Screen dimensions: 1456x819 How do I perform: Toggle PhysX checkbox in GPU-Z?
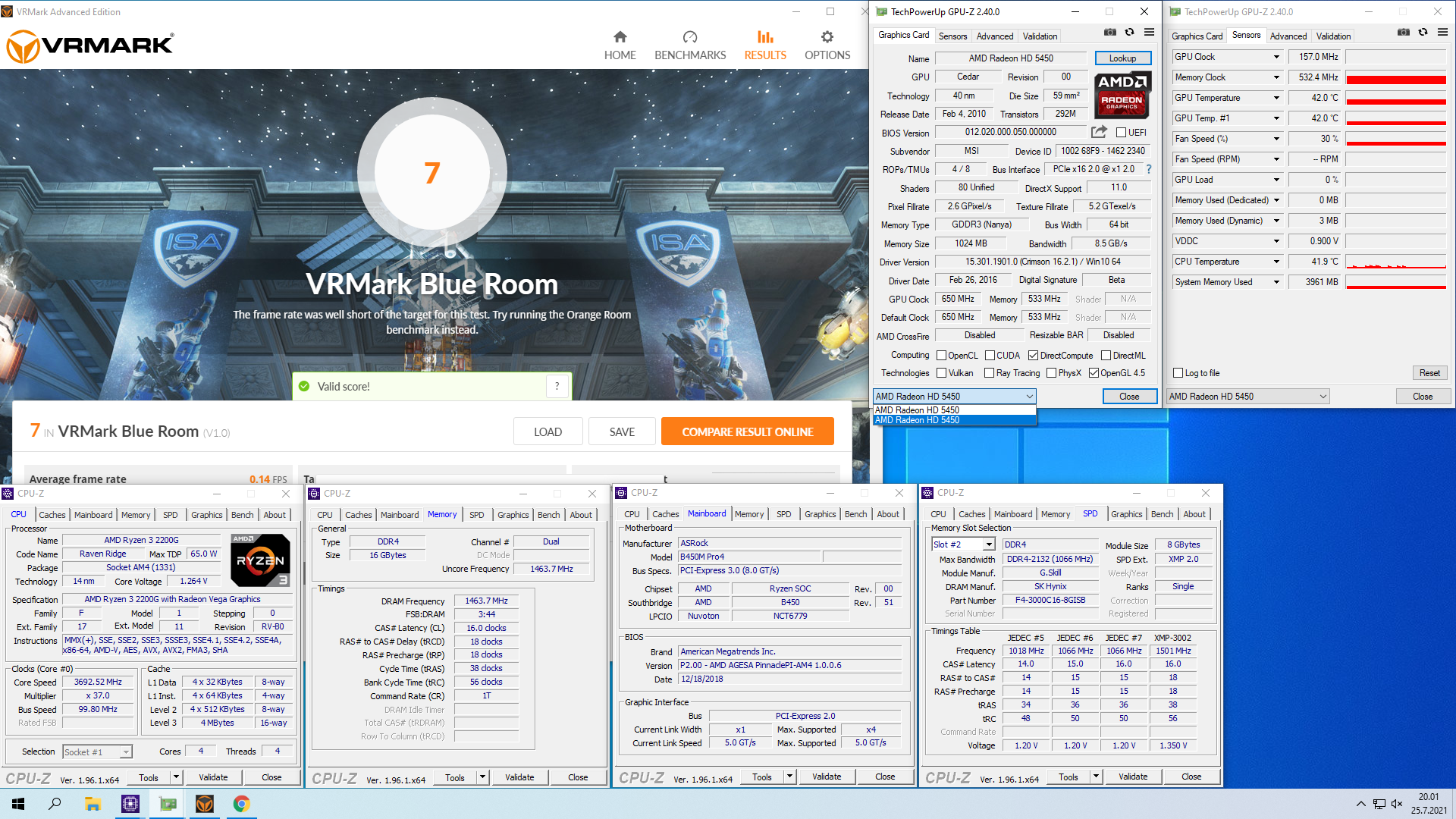(1051, 373)
